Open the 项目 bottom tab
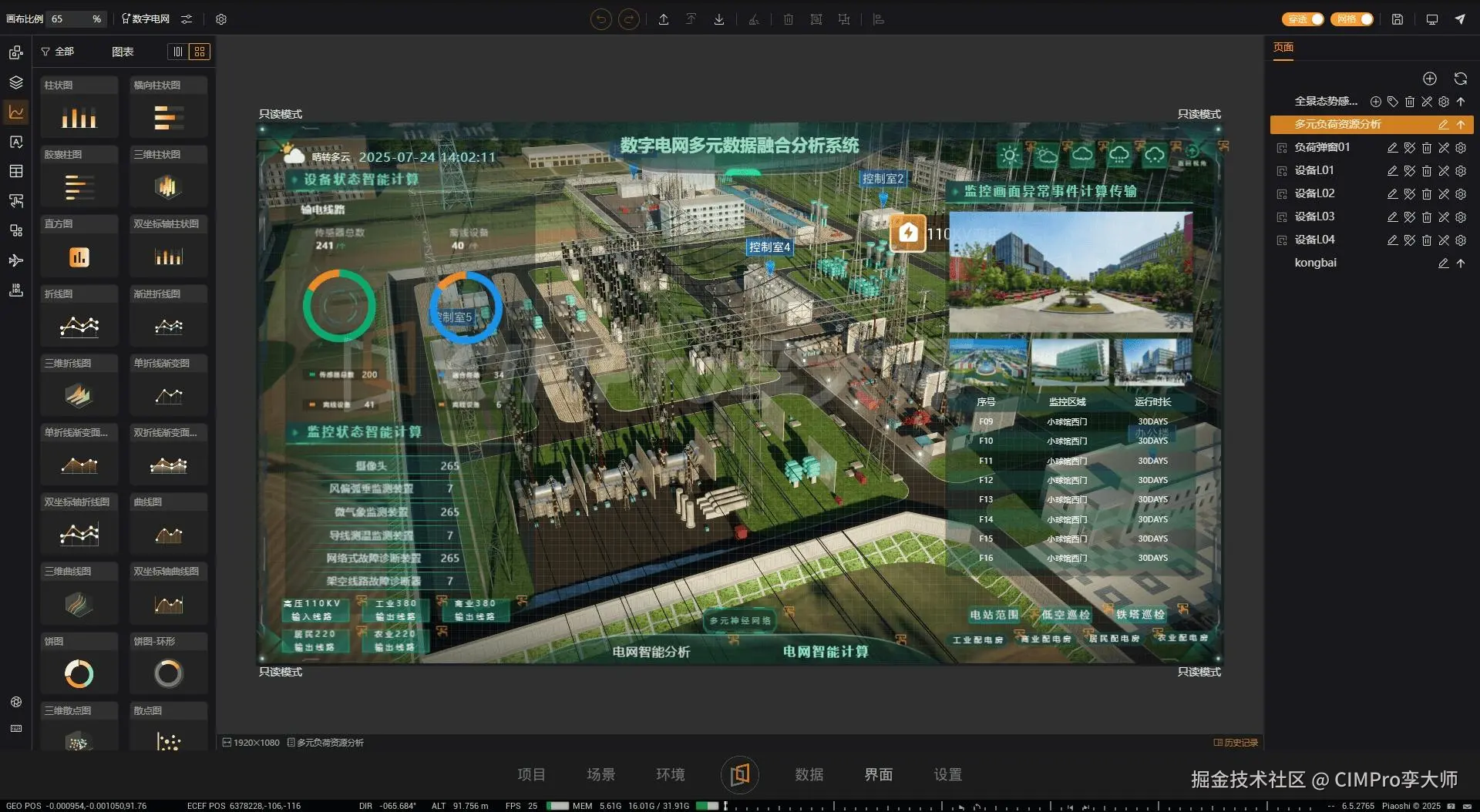 (531, 774)
